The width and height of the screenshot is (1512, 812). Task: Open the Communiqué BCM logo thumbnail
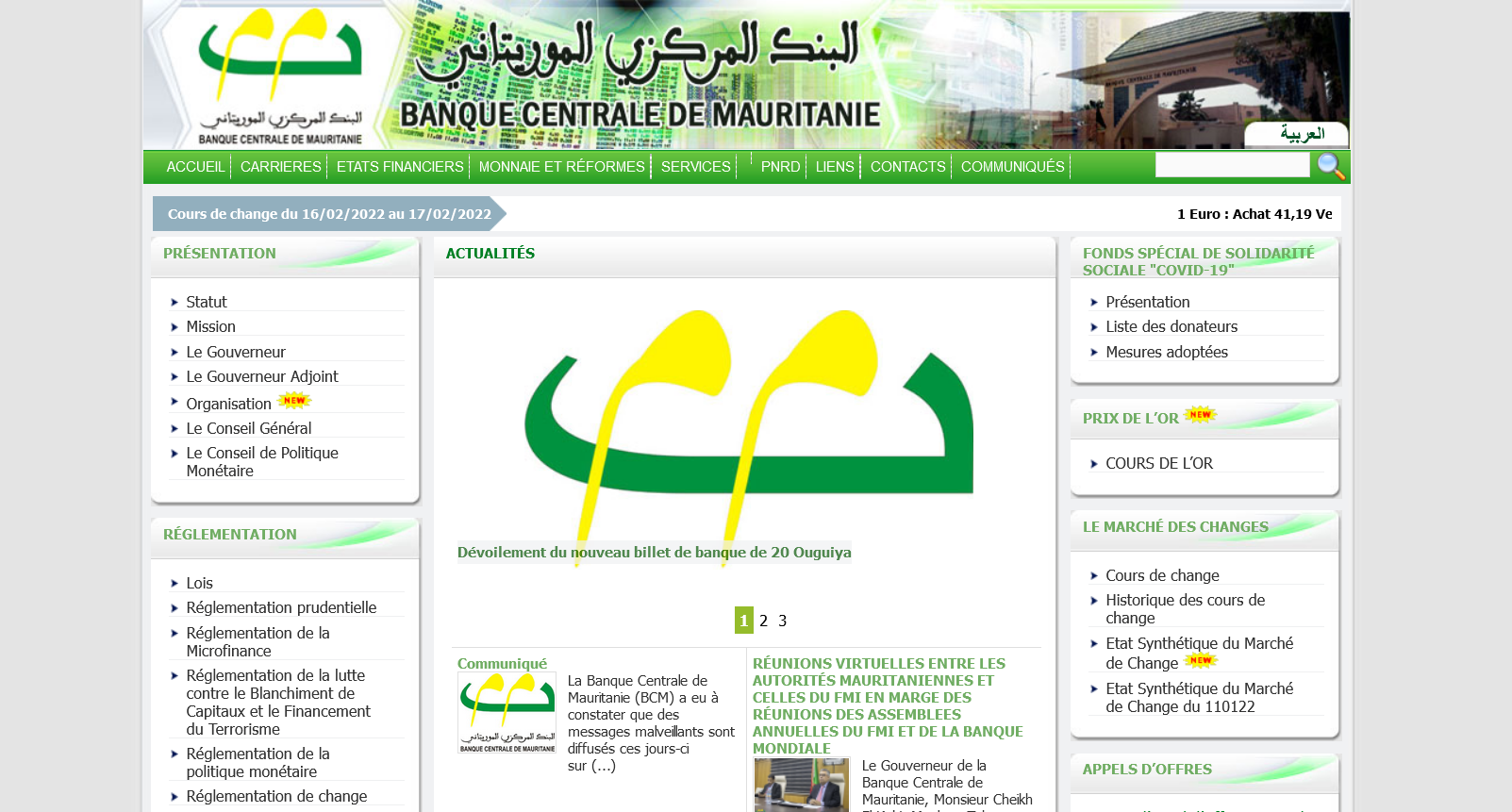(x=507, y=712)
